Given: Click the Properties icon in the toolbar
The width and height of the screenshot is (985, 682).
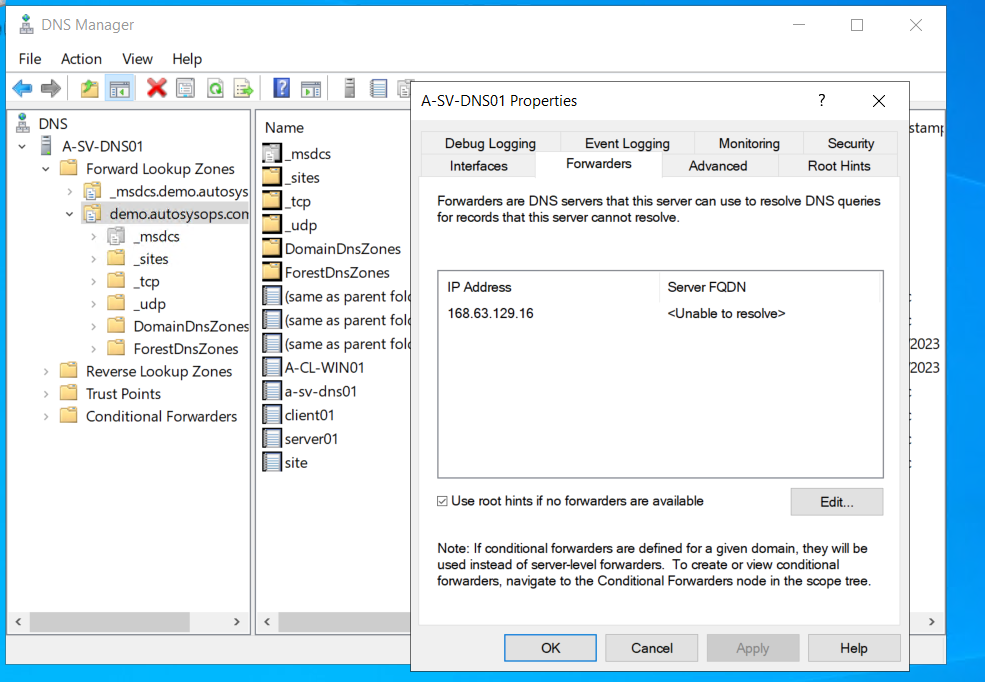Looking at the screenshot, I should point(186,88).
